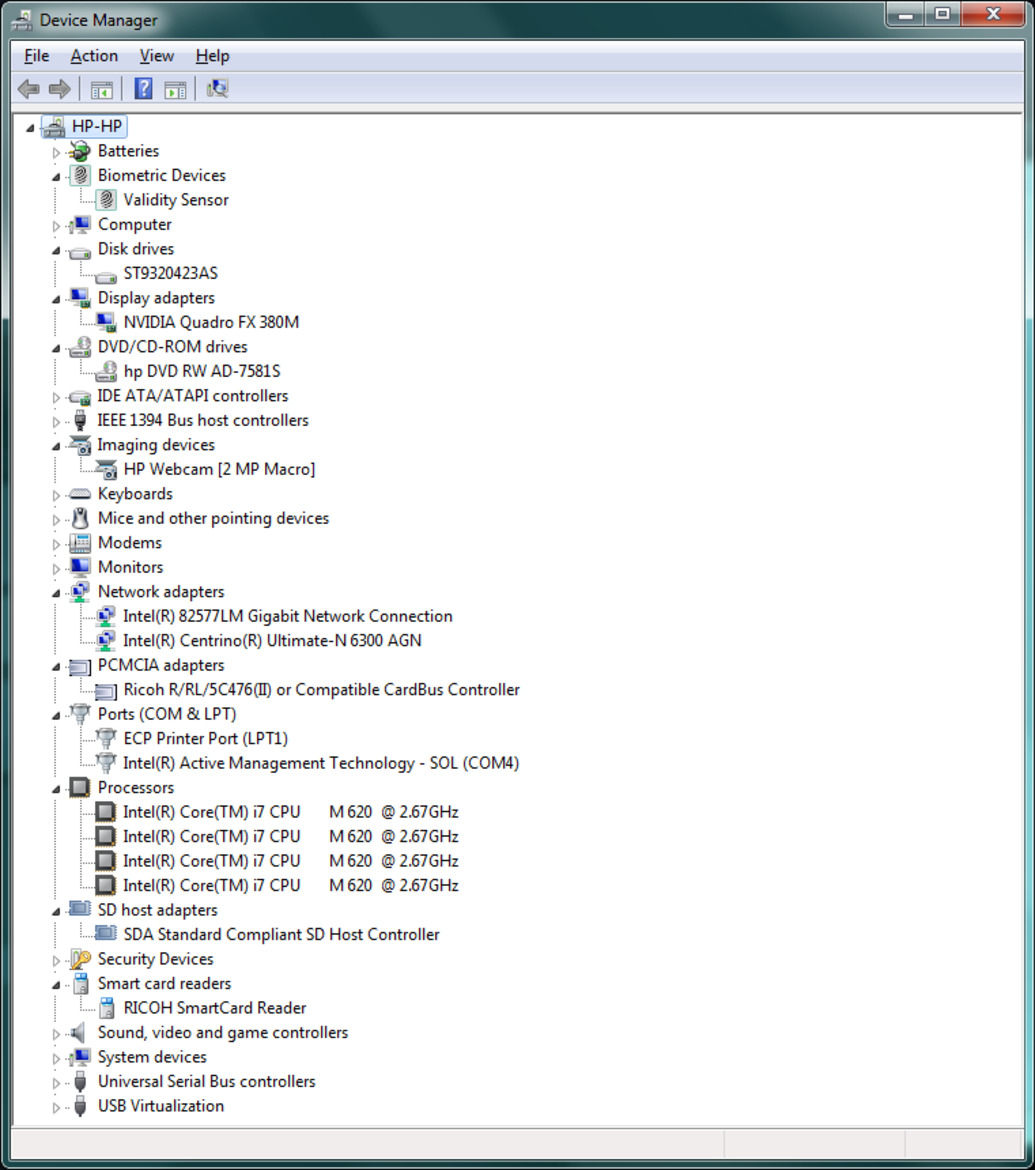The height and width of the screenshot is (1170, 1035).
Task: Collapse the HP-HP root node arrow
Action: (30, 128)
